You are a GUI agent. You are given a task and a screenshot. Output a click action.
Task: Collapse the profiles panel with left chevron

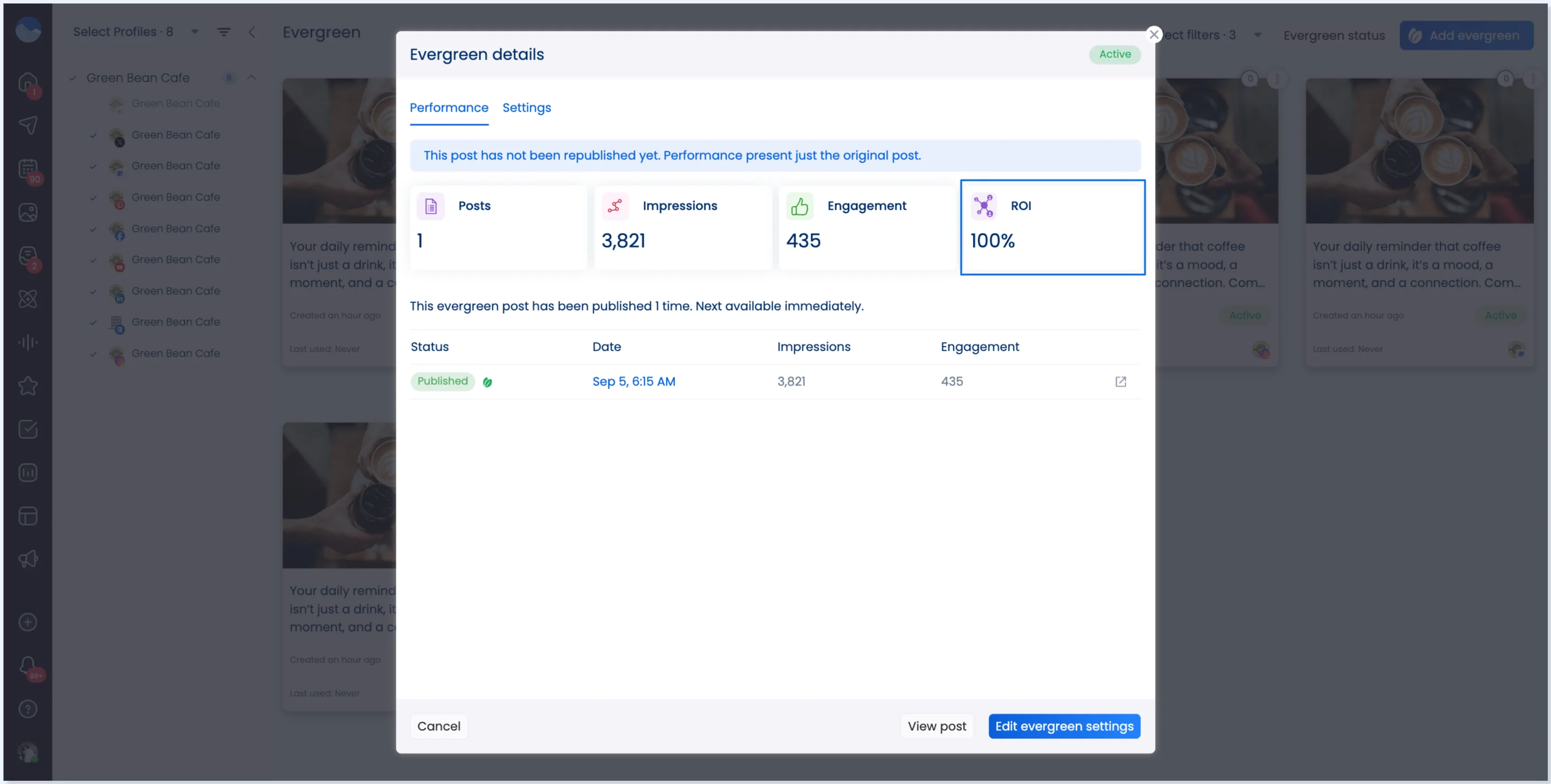click(x=252, y=32)
